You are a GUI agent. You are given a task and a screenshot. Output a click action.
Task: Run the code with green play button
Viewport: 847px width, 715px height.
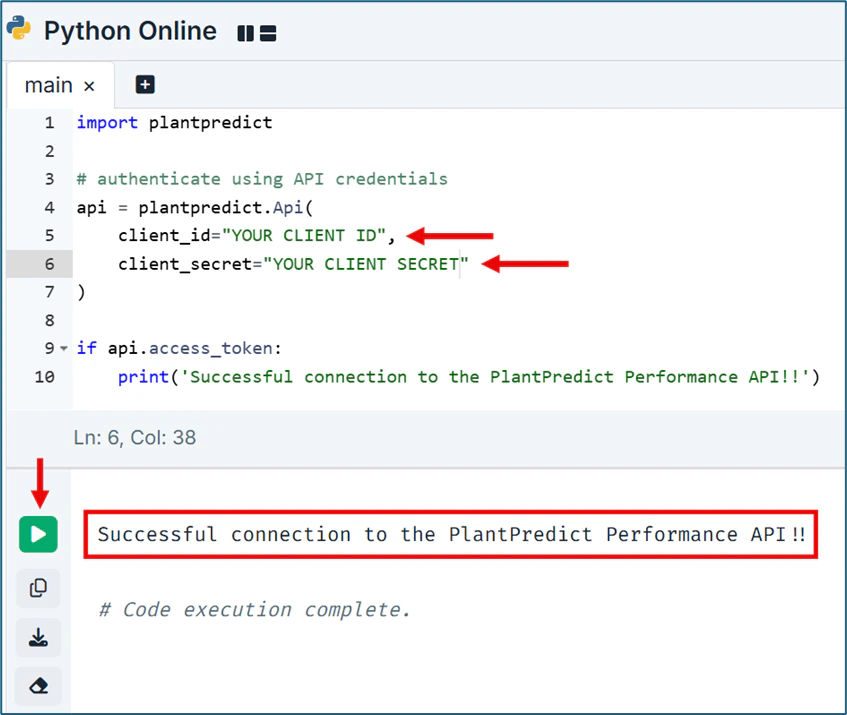click(x=38, y=534)
